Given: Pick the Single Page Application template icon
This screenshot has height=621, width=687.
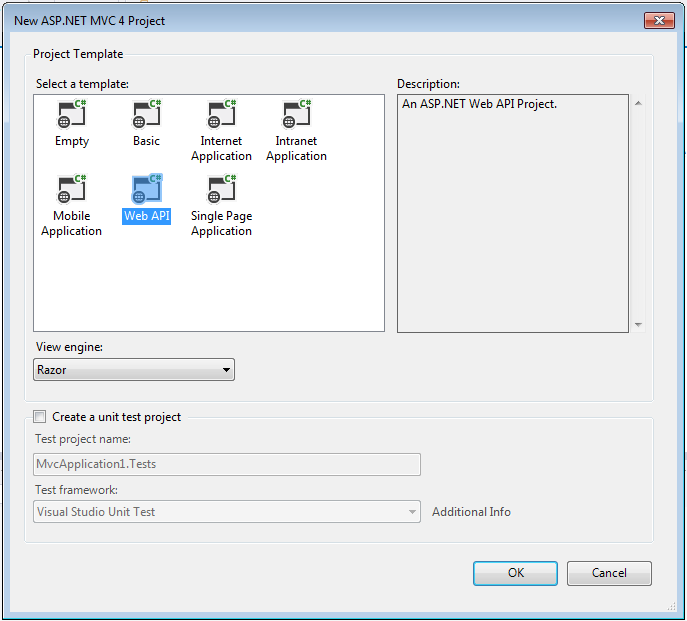Looking at the screenshot, I should 222,188.
